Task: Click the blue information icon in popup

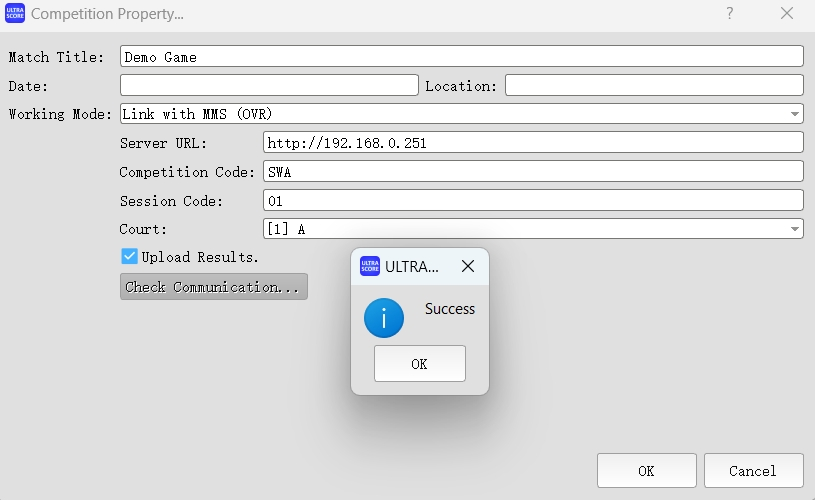Action: (384, 318)
